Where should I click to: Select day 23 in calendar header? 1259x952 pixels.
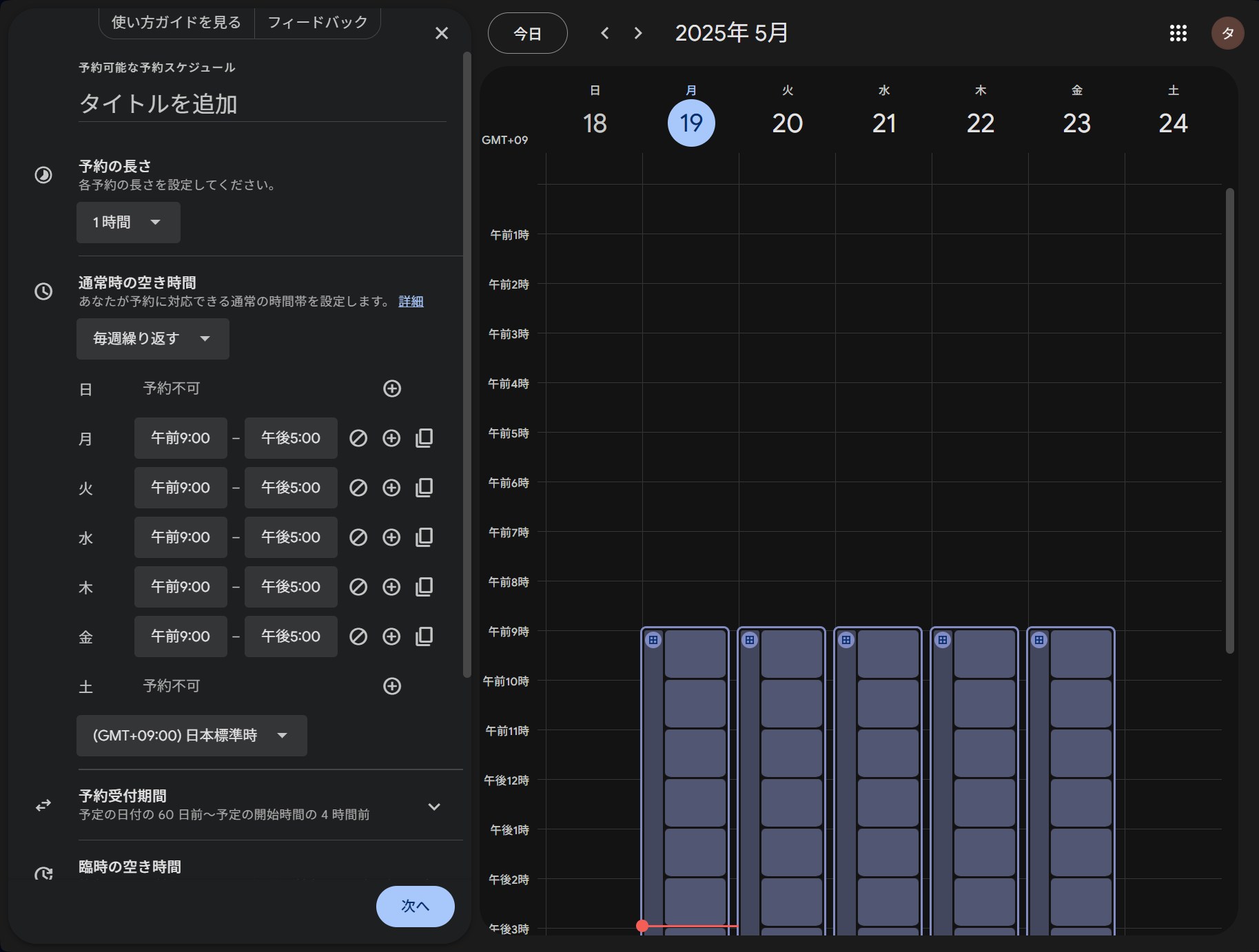click(x=1077, y=123)
